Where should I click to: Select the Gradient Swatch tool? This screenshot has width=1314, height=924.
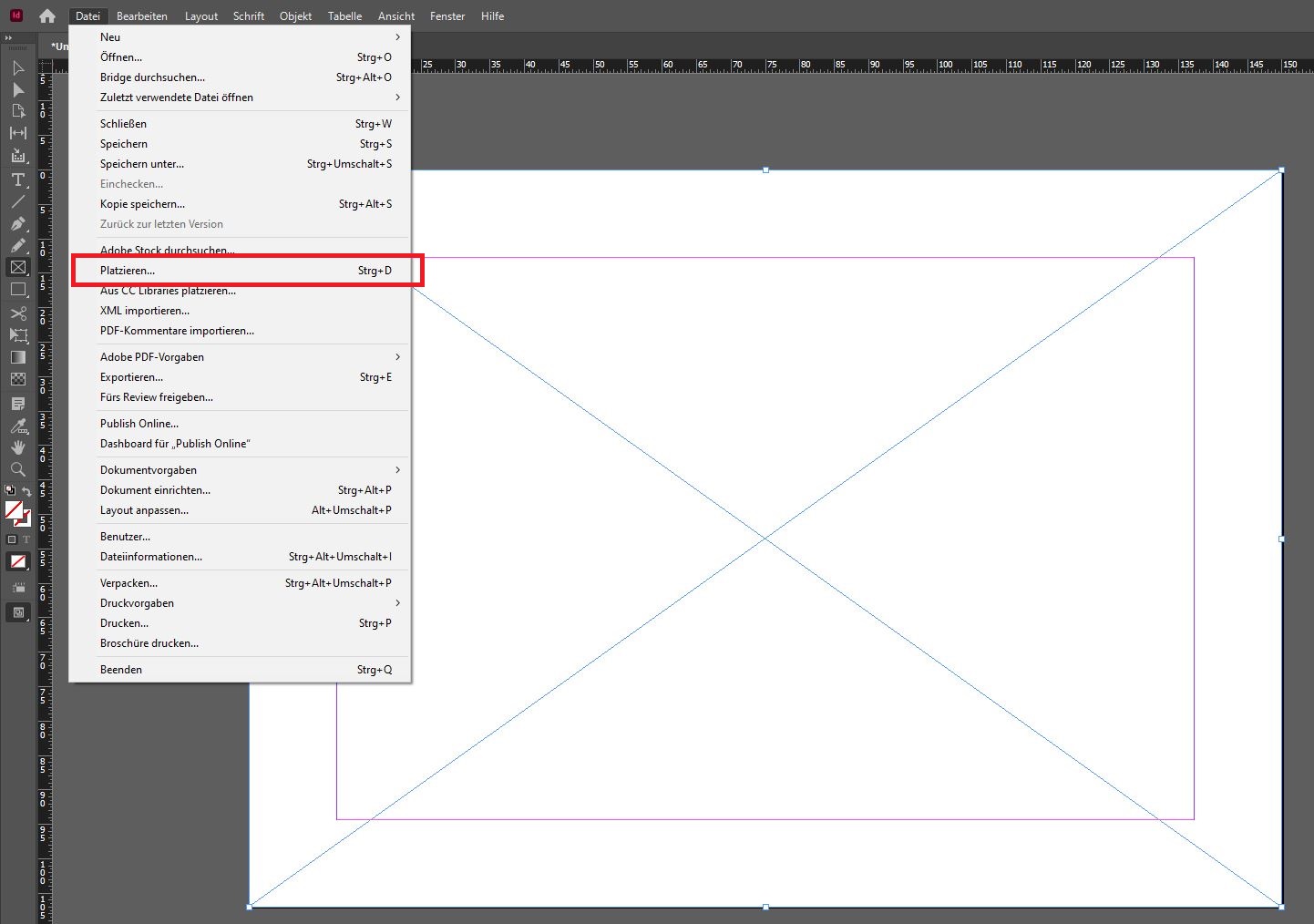tap(17, 357)
